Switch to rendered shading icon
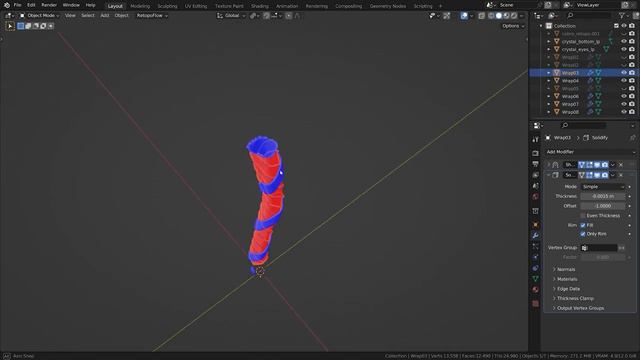Screen dimensions: 640x360 (x=514, y=16)
